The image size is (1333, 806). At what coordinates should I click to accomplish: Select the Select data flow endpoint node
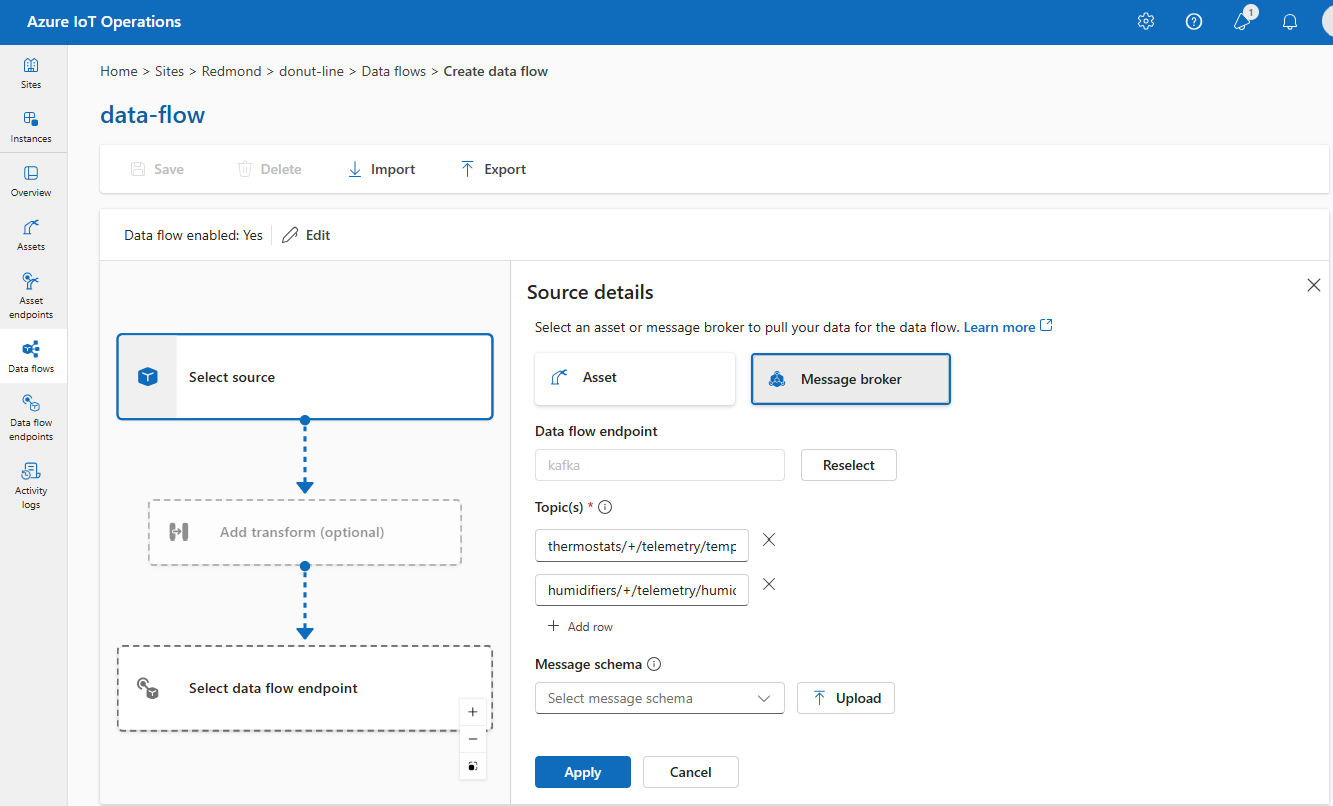coord(305,688)
